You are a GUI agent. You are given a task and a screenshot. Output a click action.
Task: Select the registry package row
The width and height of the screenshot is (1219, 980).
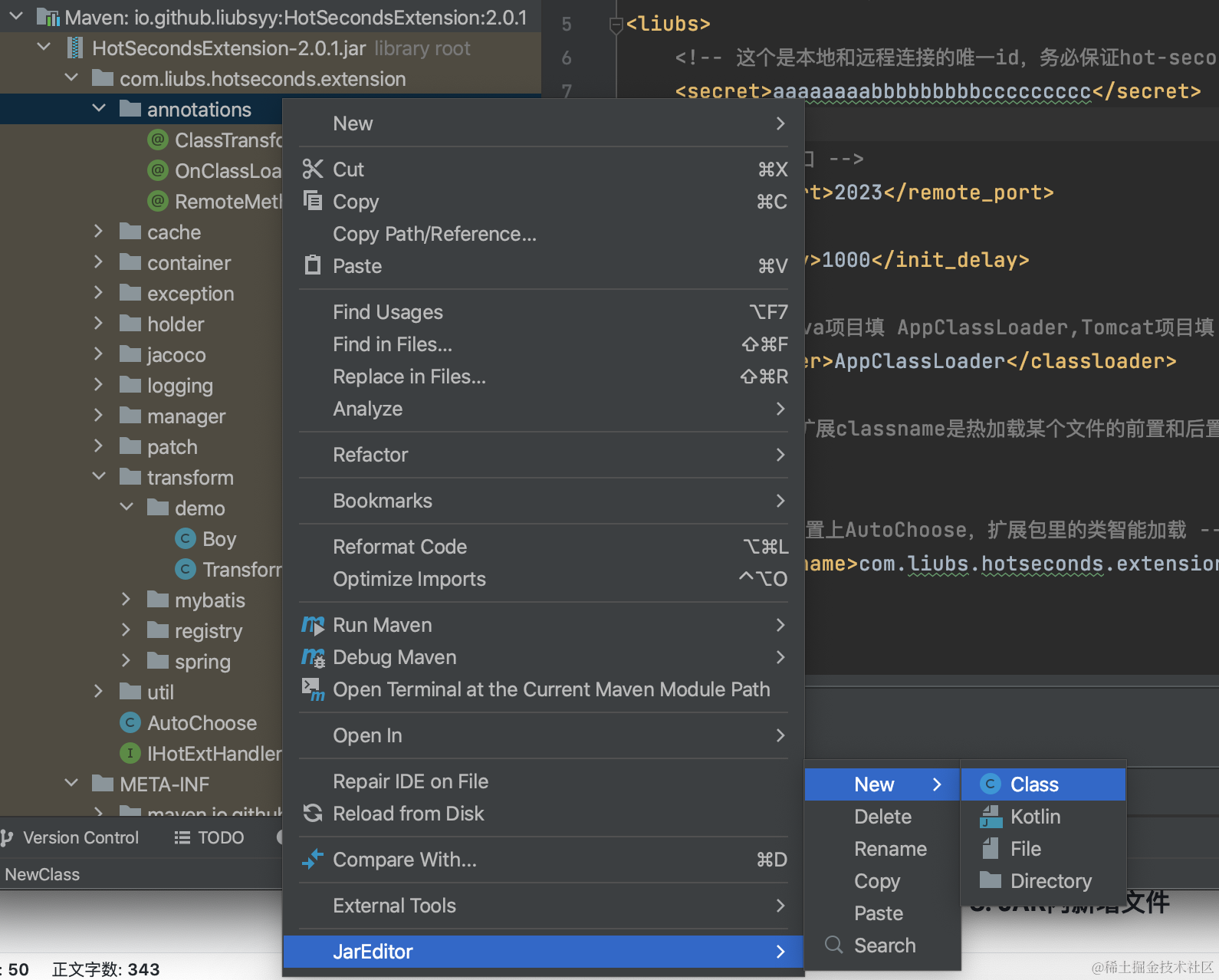[141, 631]
